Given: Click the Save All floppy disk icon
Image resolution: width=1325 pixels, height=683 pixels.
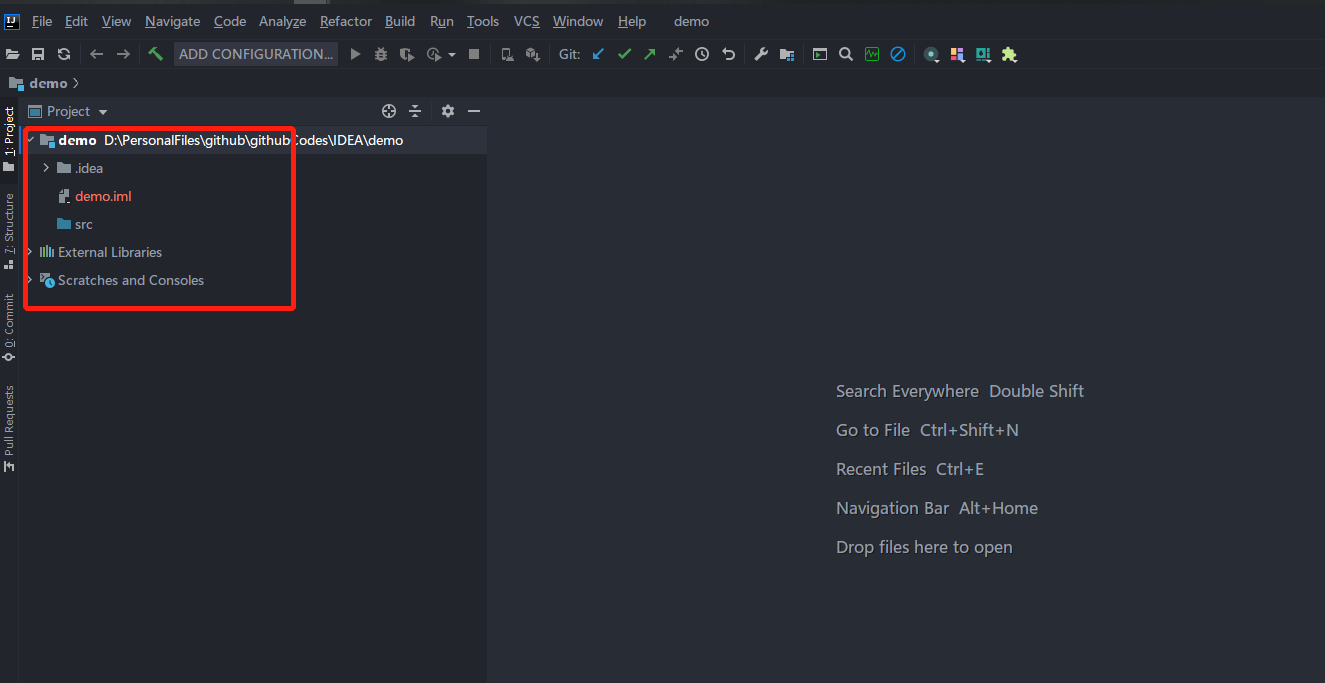Looking at the screenshot, I should tap(38, 54).
